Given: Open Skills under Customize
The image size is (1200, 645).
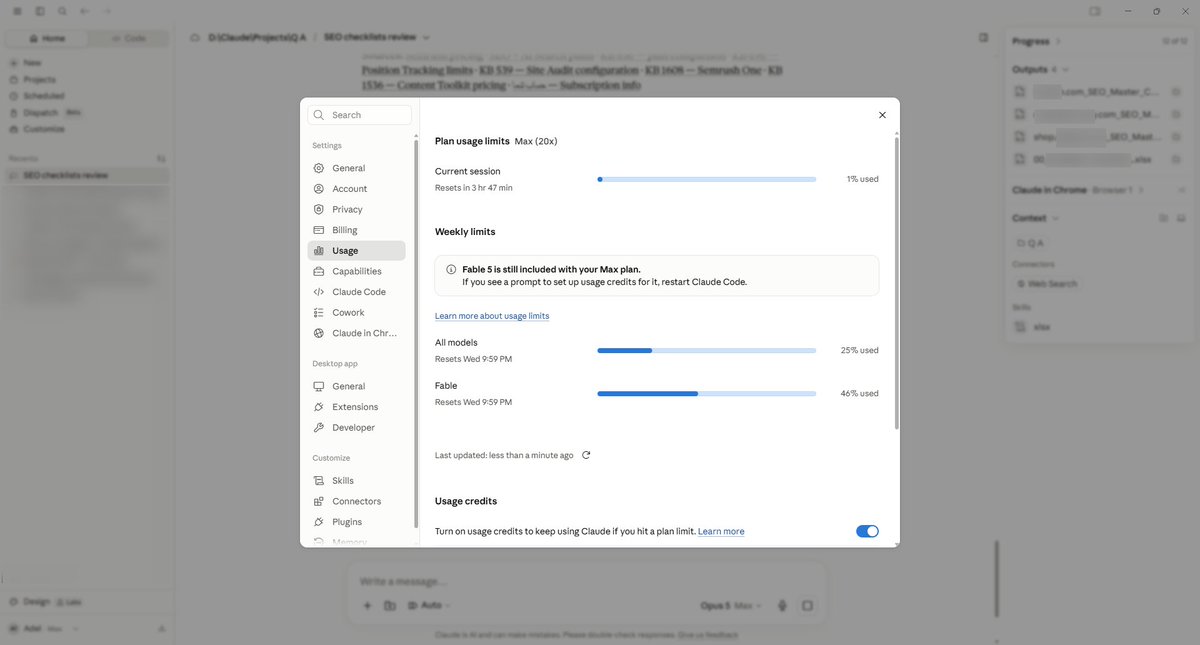Looking at the screenshot, I should 357,481.
